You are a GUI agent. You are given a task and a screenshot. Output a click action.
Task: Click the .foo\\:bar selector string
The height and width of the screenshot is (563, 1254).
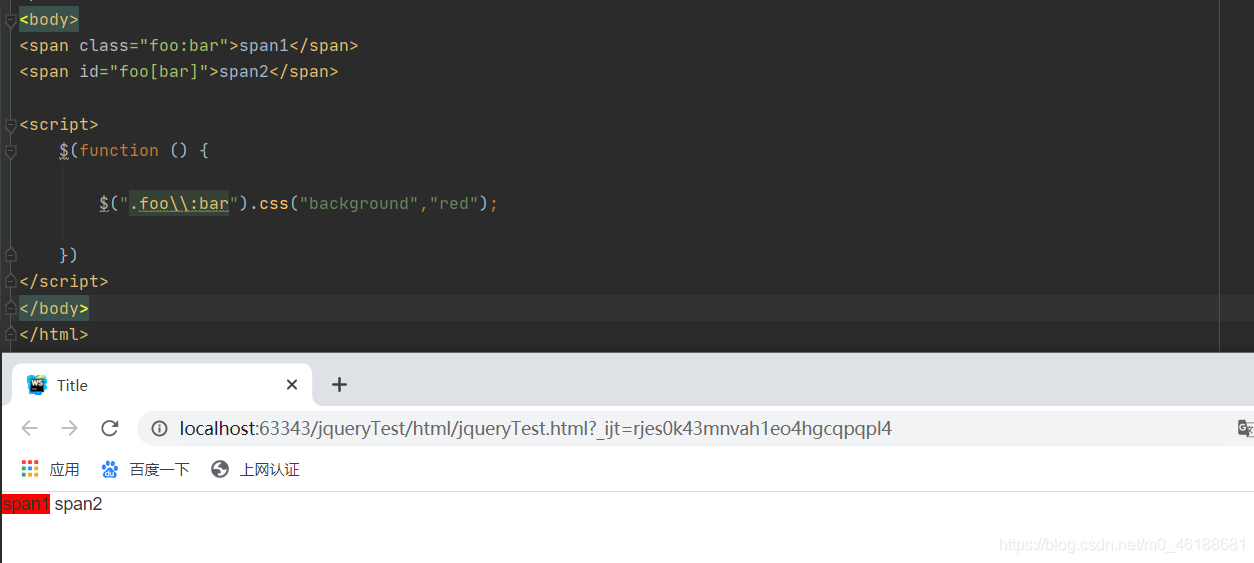[x=179, y=203]
